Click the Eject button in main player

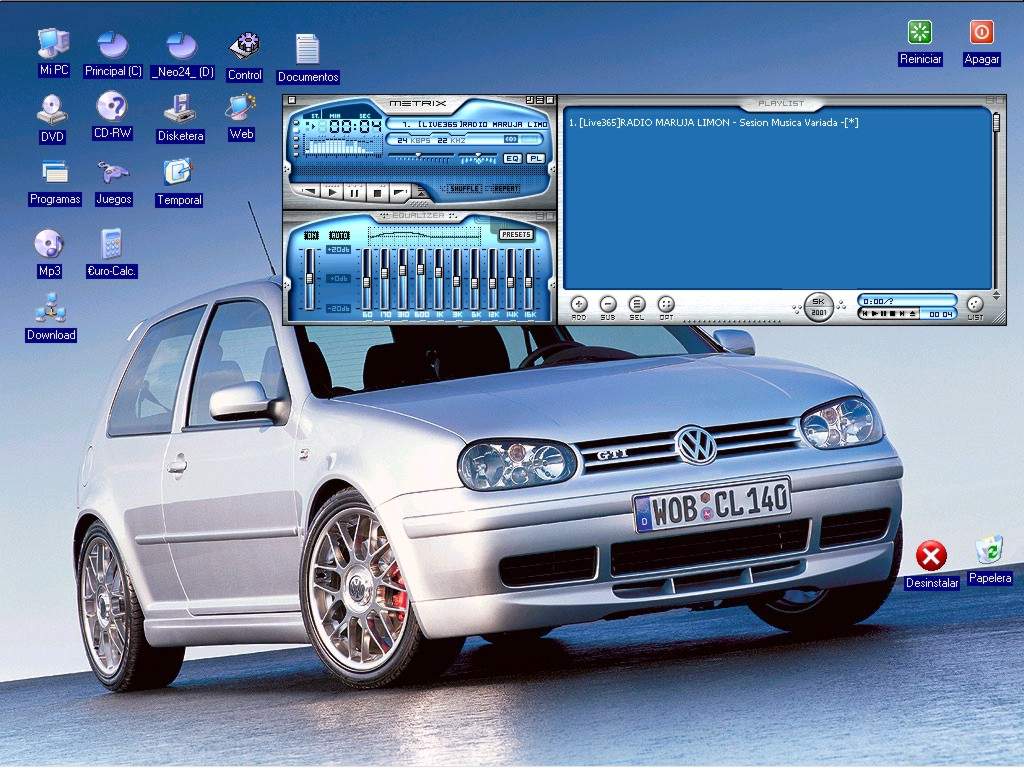point(421,192)
